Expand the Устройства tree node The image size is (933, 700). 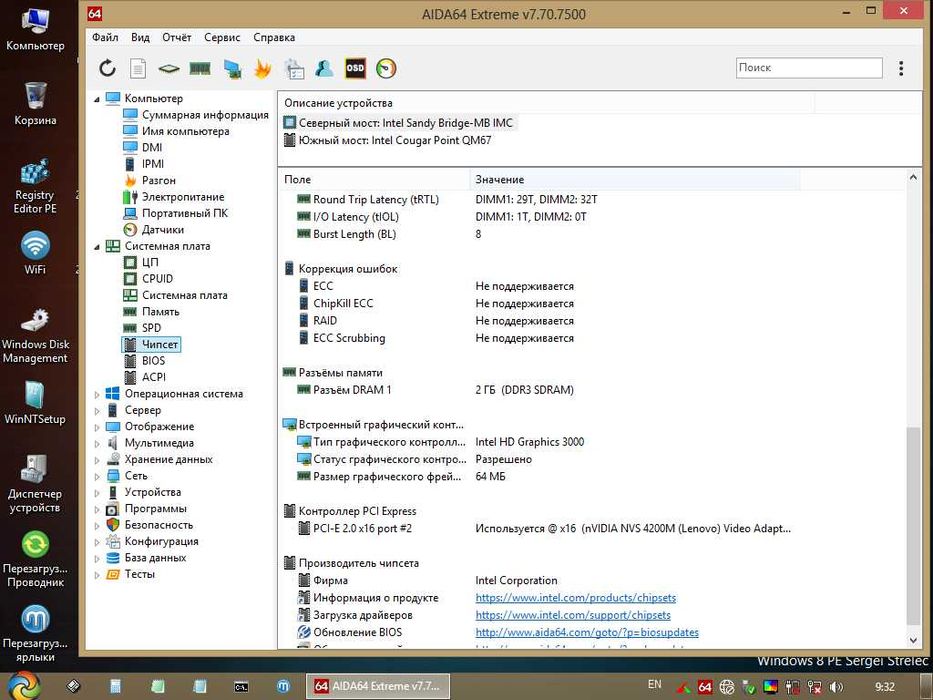tap(97, 493)
